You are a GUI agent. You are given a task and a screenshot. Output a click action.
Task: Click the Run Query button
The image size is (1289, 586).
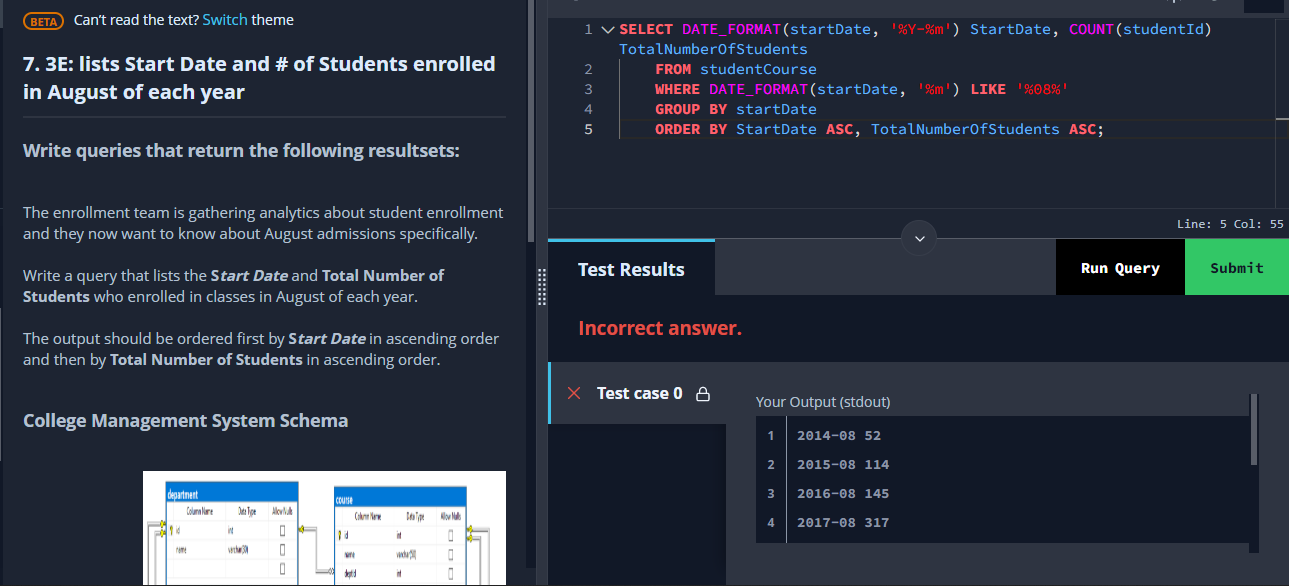(1119, 267)
